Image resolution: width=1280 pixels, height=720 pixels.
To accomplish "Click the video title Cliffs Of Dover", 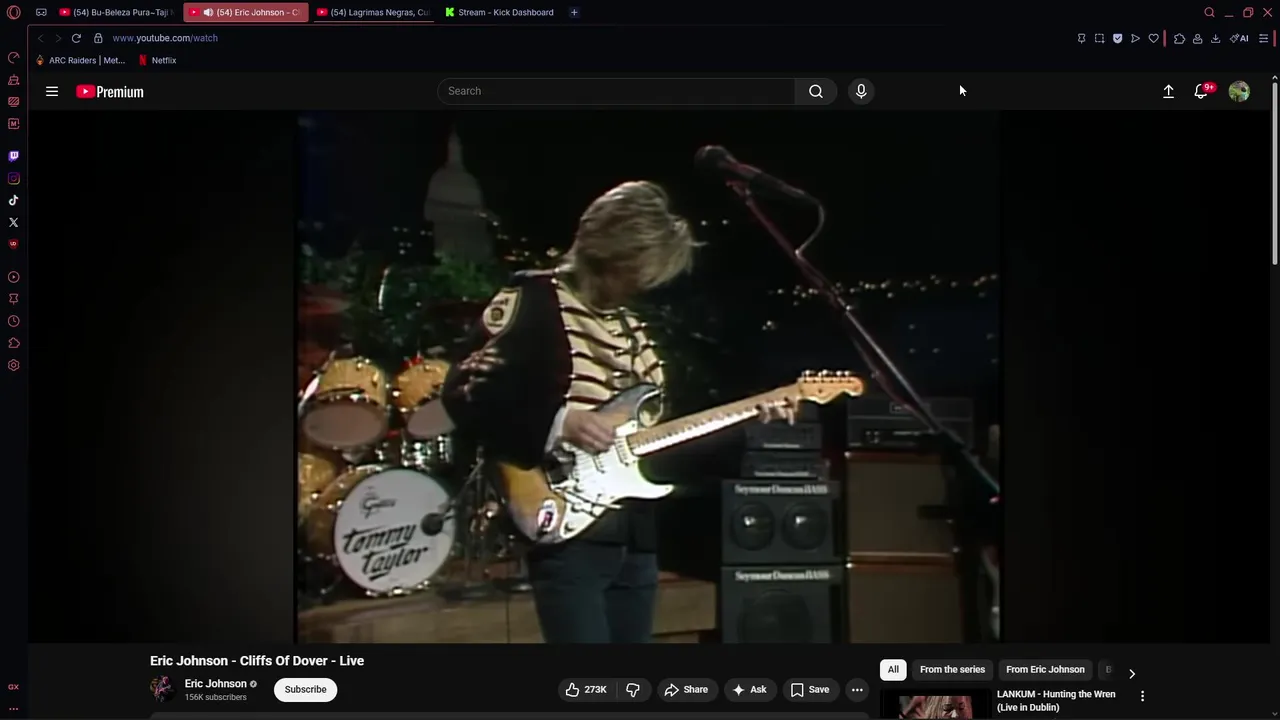I will pos(257,661).
